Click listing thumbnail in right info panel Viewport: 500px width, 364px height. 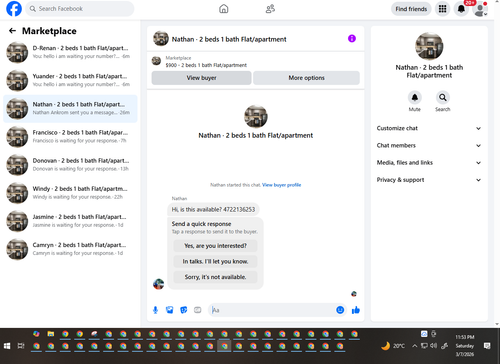tap(429, 46)
